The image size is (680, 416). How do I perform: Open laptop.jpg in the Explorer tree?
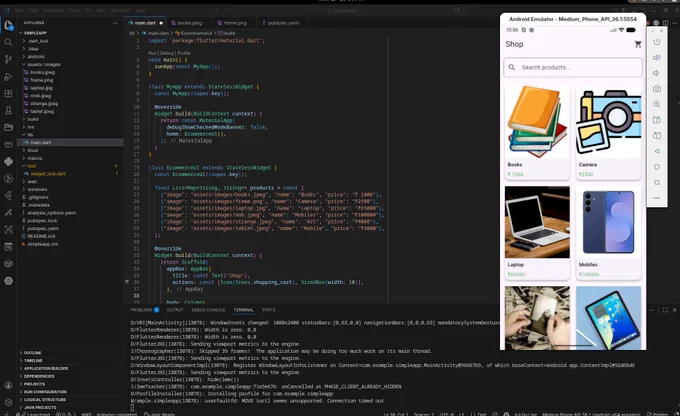point(41,88)
